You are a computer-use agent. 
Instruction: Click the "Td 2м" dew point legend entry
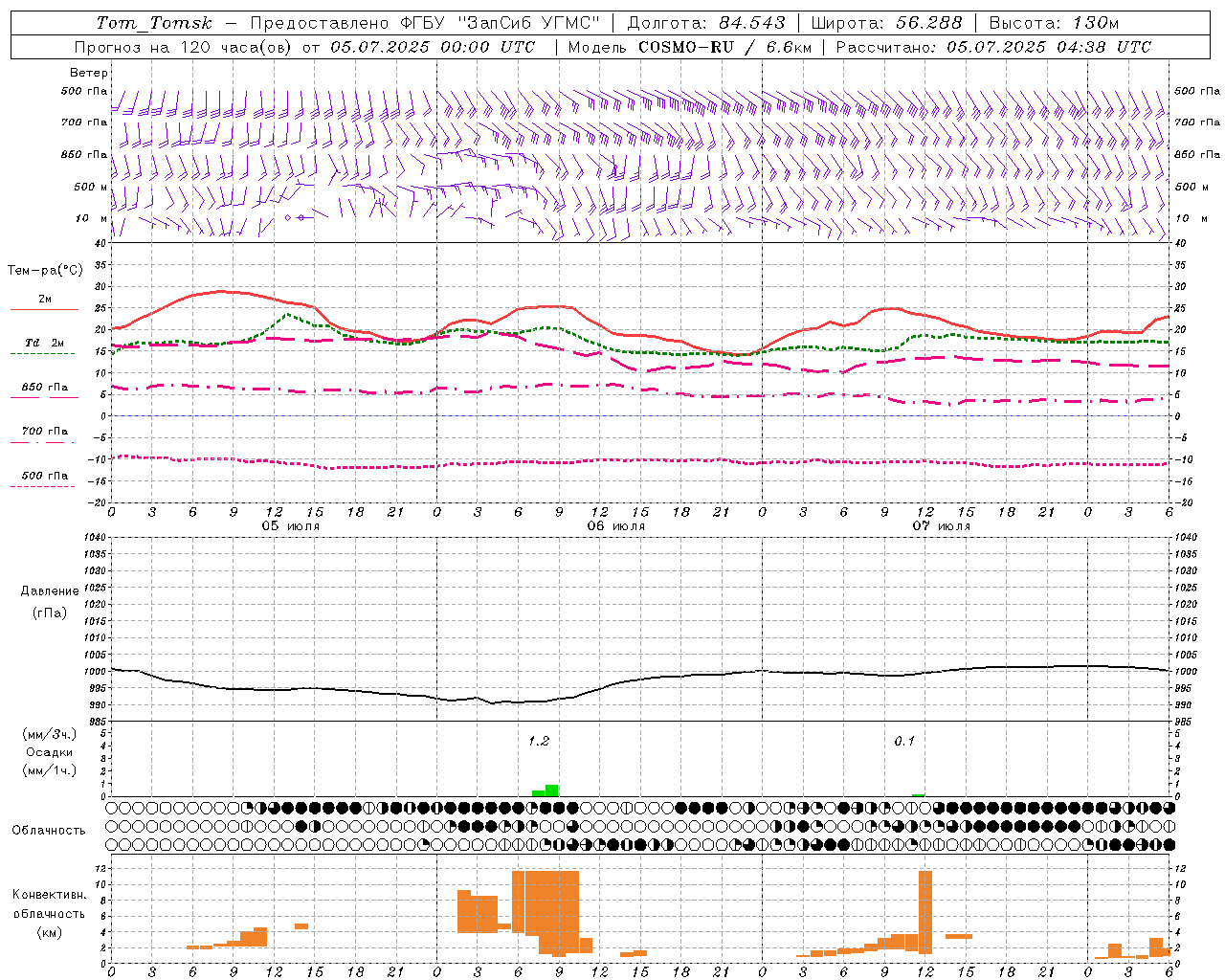pyautogui.click(x=45, y=343)
